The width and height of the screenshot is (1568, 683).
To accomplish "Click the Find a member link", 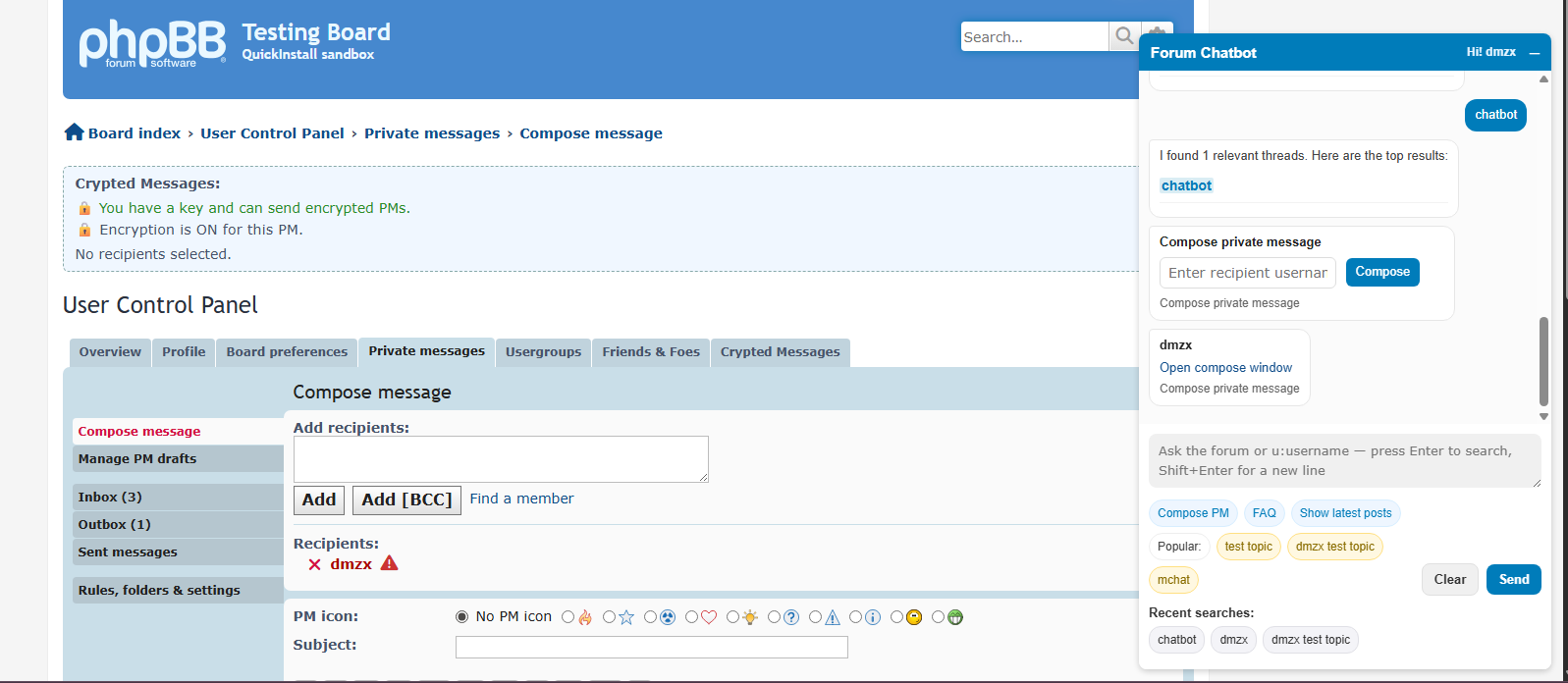I will point(521,499).
